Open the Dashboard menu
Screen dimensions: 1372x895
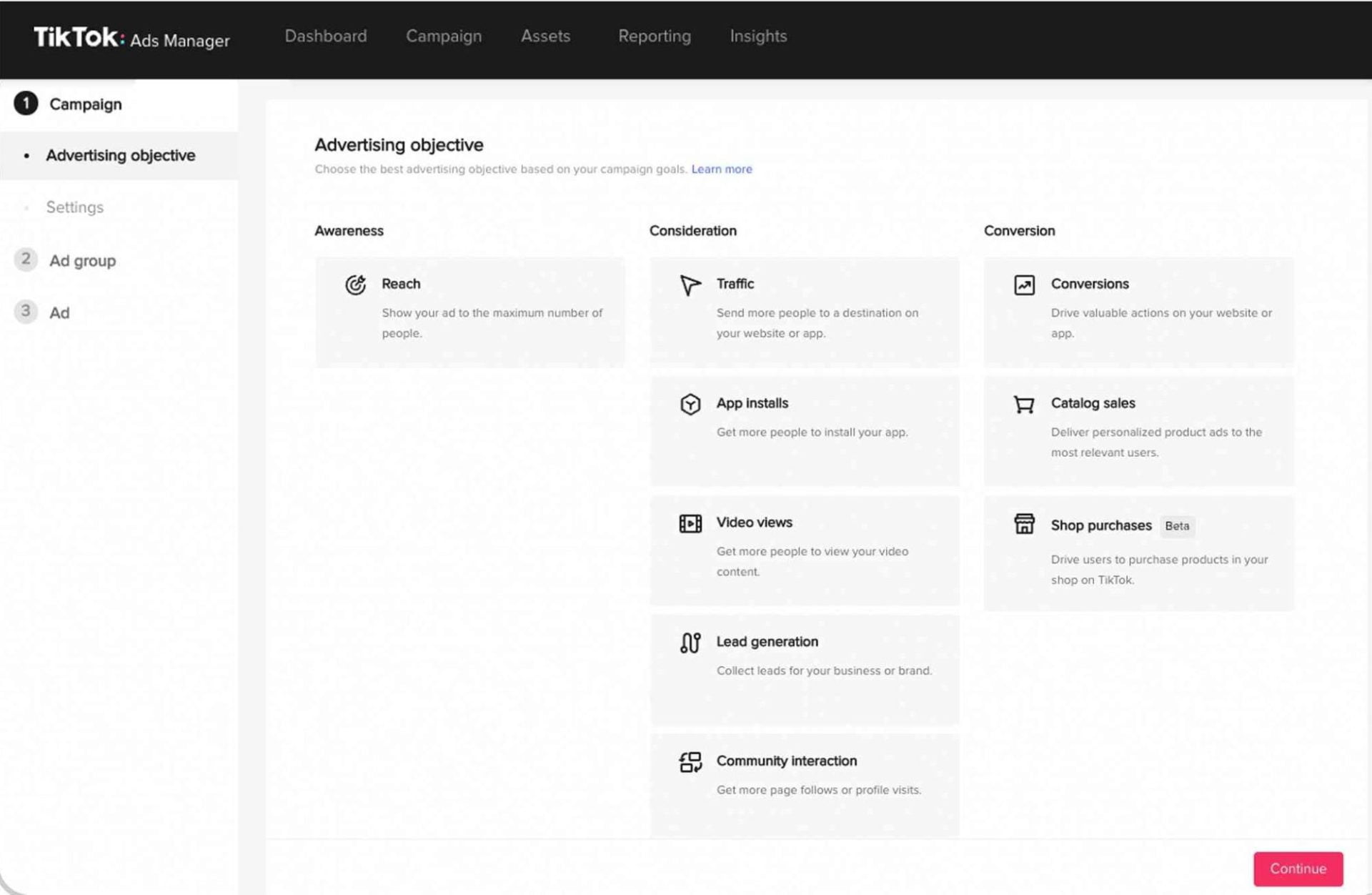[x=325, y=36]
